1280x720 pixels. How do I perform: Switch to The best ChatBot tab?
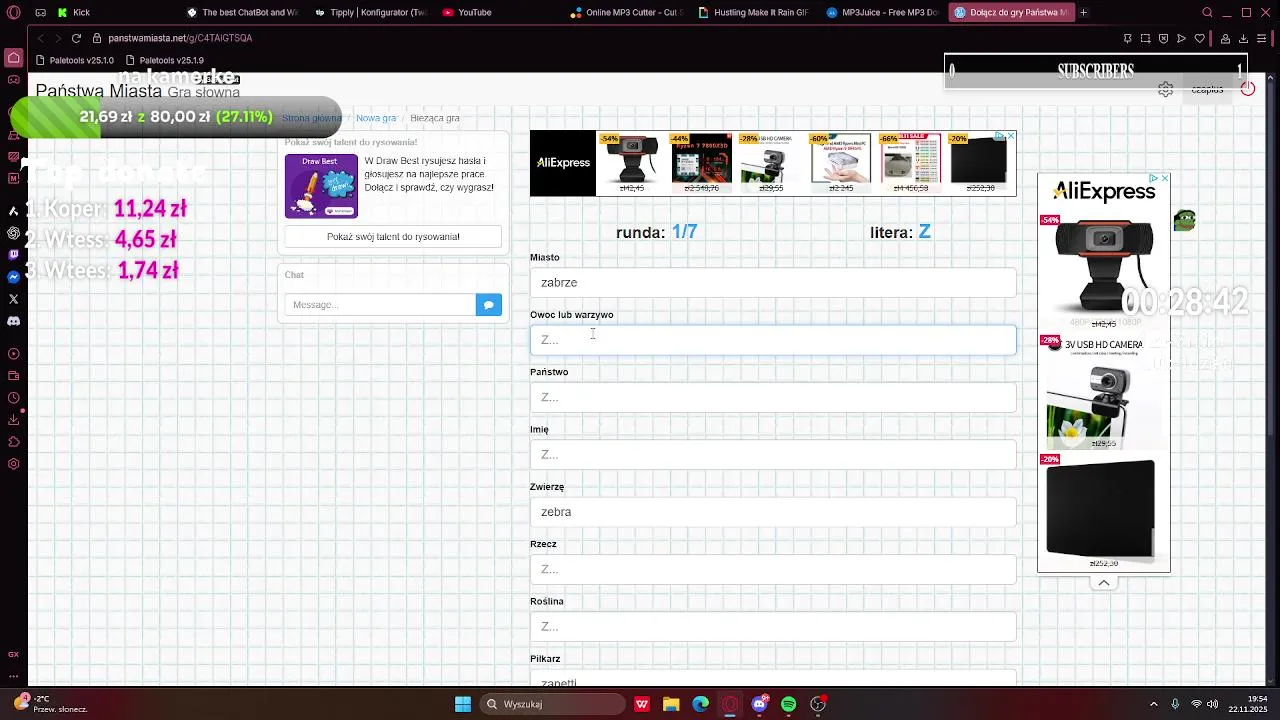[242, 12]
